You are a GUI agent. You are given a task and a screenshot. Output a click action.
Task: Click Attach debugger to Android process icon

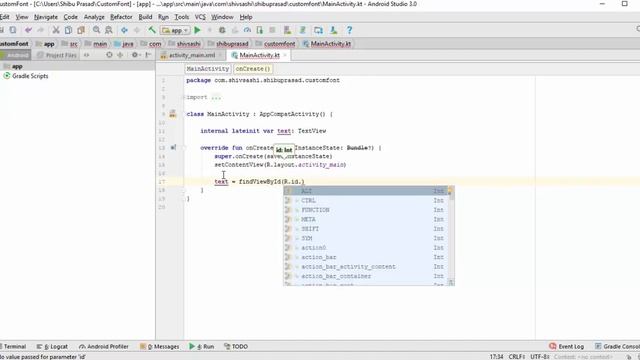260,30
